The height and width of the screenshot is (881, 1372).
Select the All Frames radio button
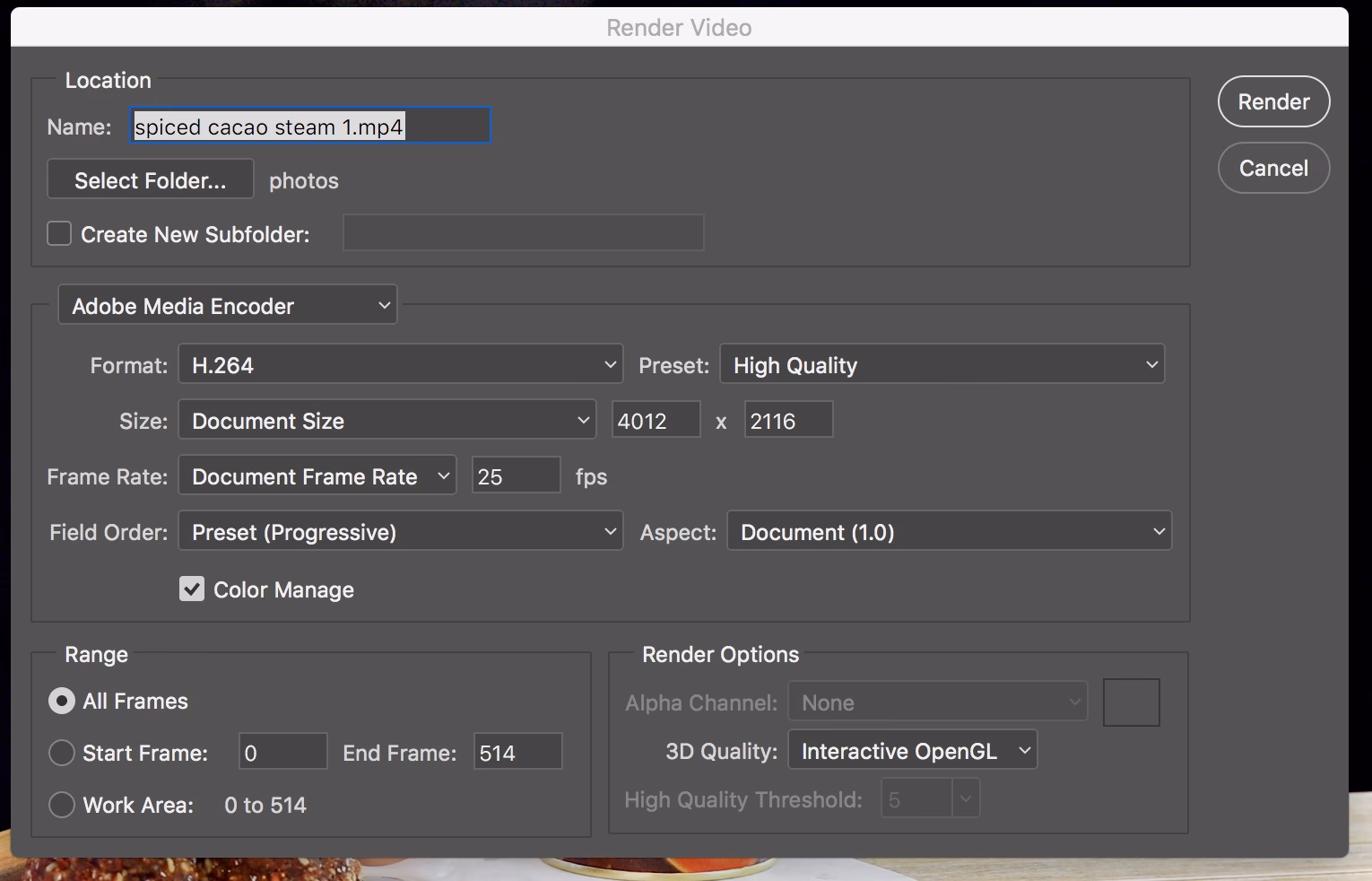pyautogui.click(x=61, y=701)
